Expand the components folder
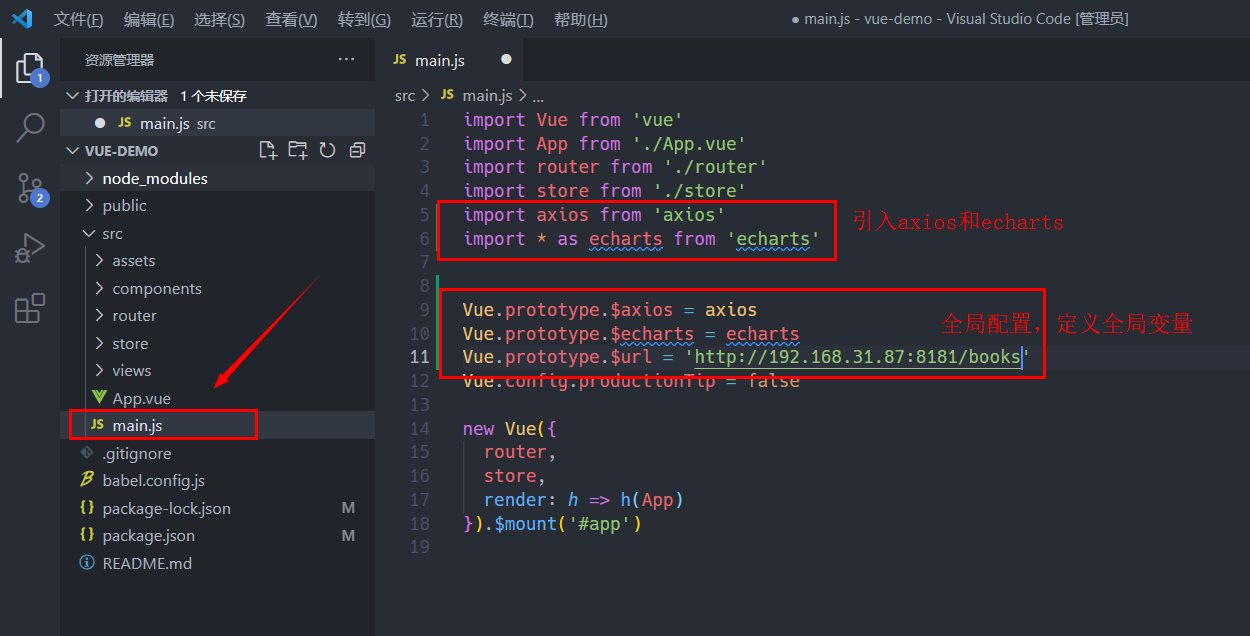The width and height of the screenshot is (1250, 636). point(218,288)
